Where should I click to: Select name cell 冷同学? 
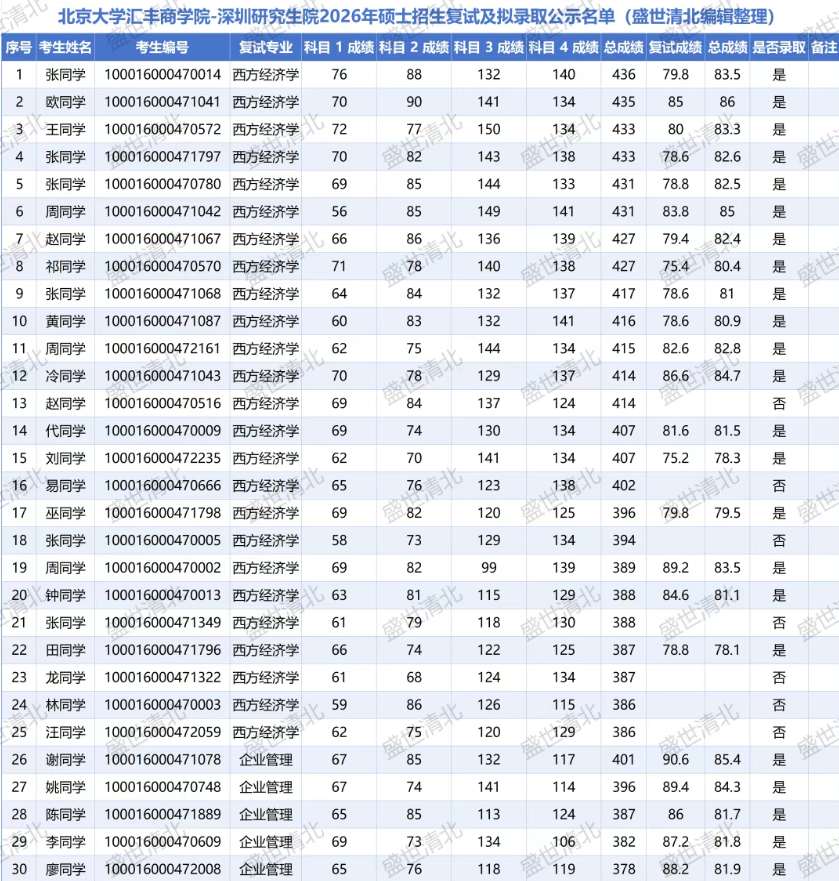65,375
